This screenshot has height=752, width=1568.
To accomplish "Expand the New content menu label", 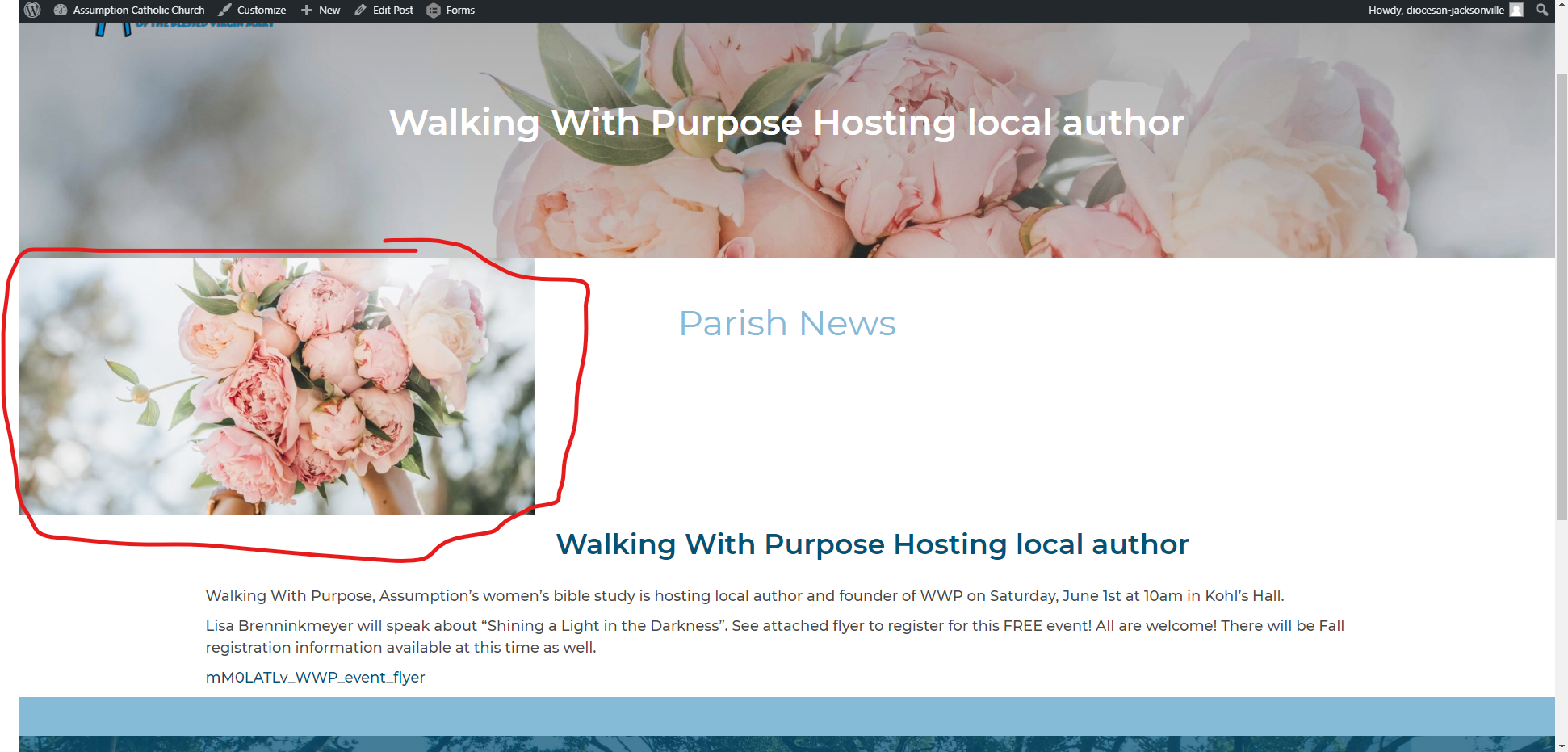I will point(329,11).
